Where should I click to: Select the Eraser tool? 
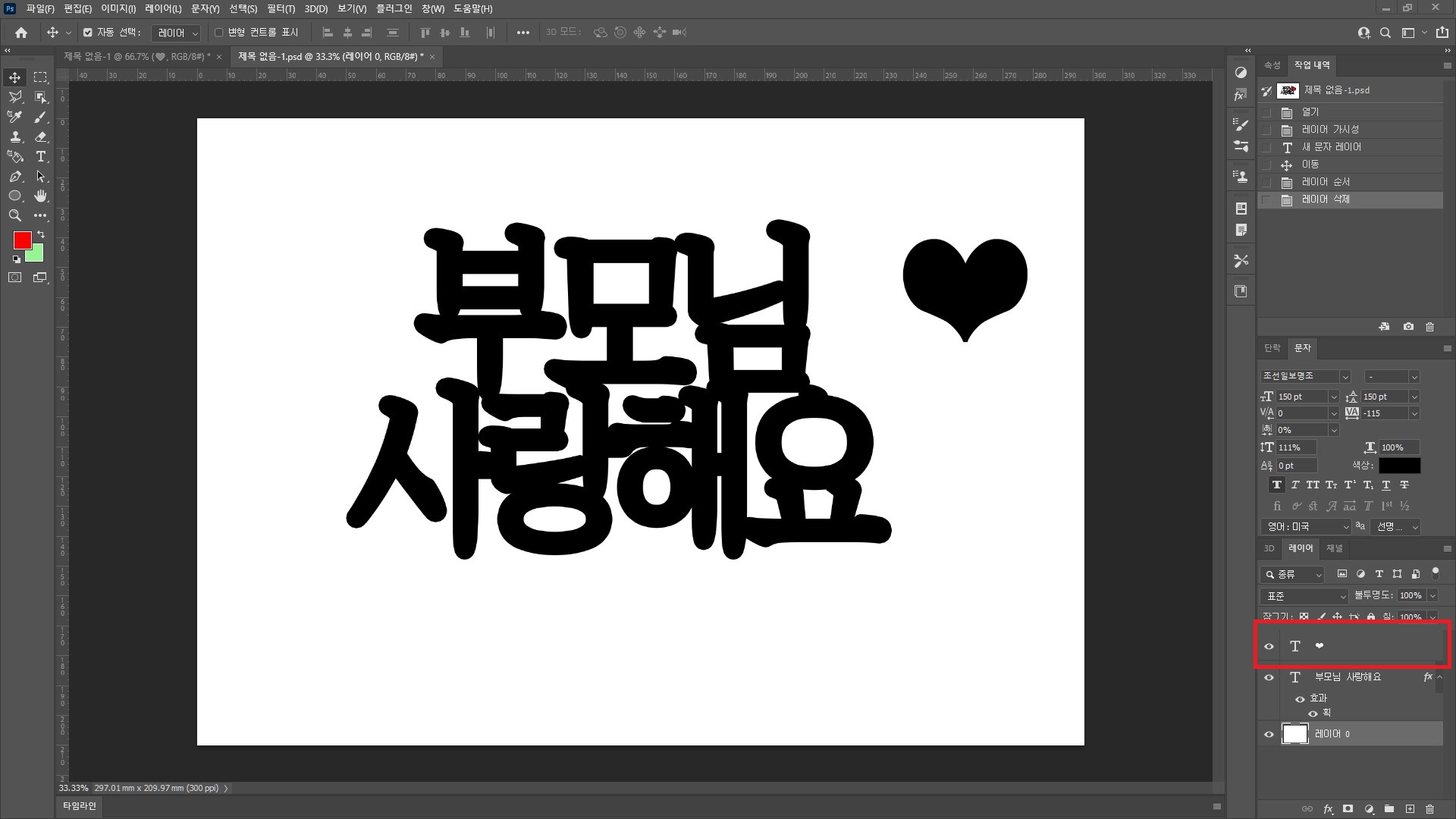[x=41, y=136]
